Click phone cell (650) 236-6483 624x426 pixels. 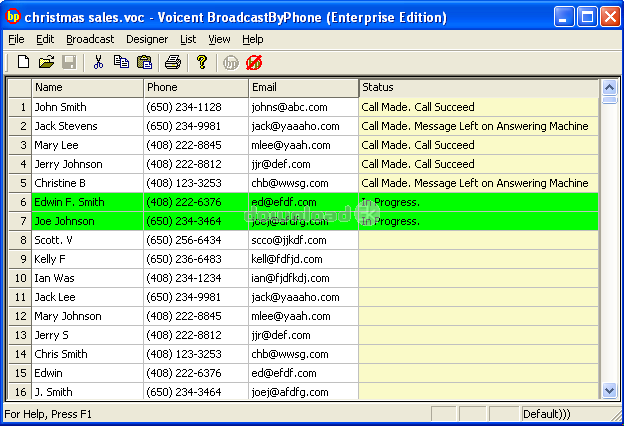tap(196, 259)
